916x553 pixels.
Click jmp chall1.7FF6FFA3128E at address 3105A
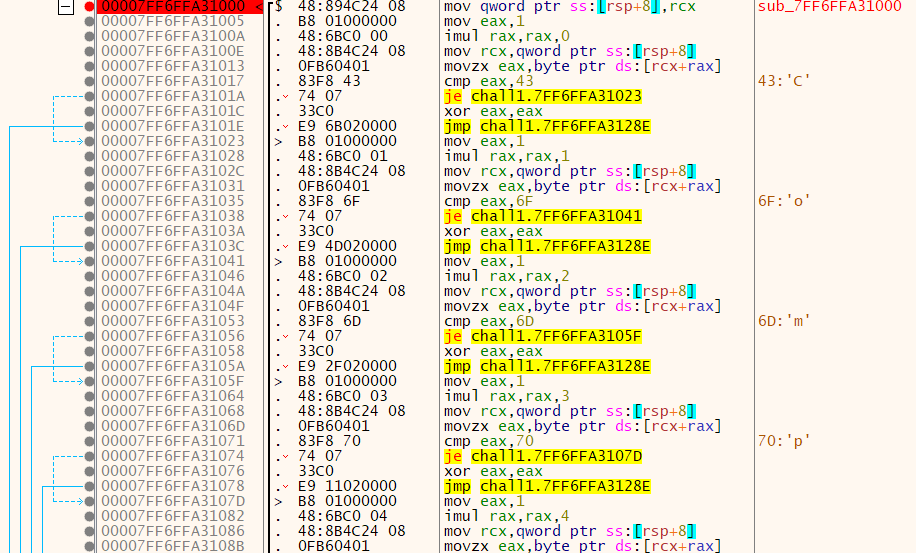(x=547, y=366)
